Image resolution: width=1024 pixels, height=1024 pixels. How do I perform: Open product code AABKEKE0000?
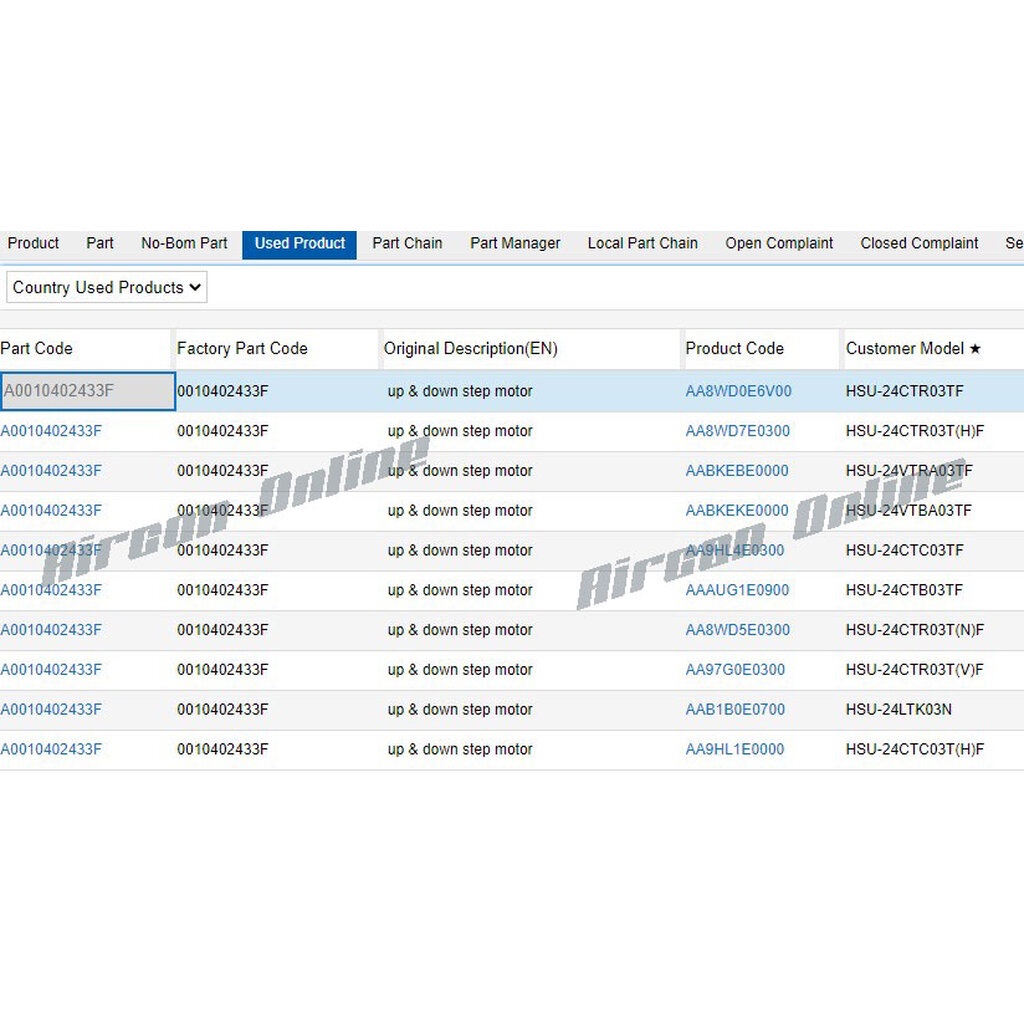[x=737, y=511]
